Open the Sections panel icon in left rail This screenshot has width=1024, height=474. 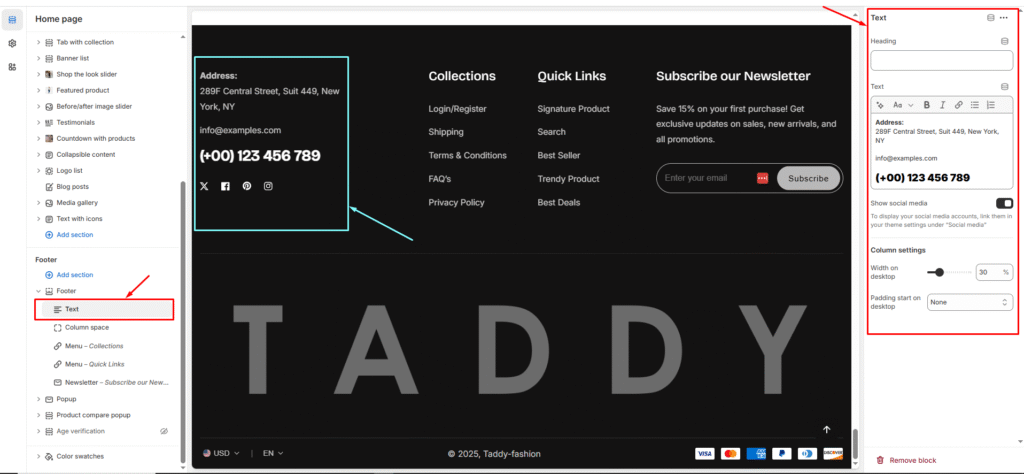click(12, 19)
